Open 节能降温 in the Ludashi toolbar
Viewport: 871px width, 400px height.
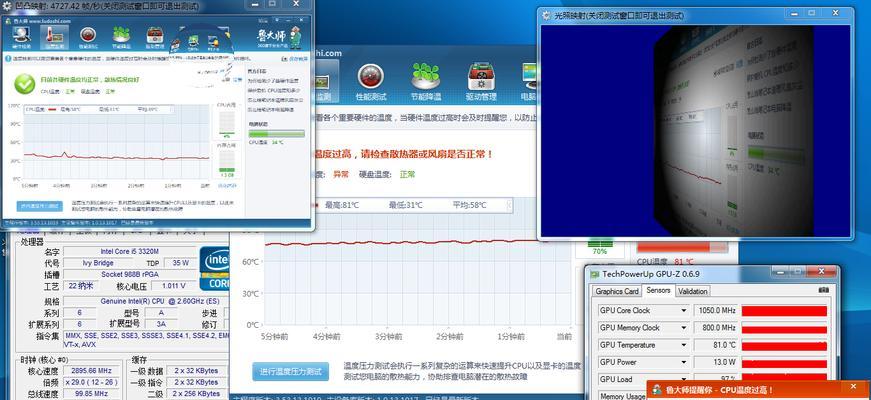coord(426,82)
